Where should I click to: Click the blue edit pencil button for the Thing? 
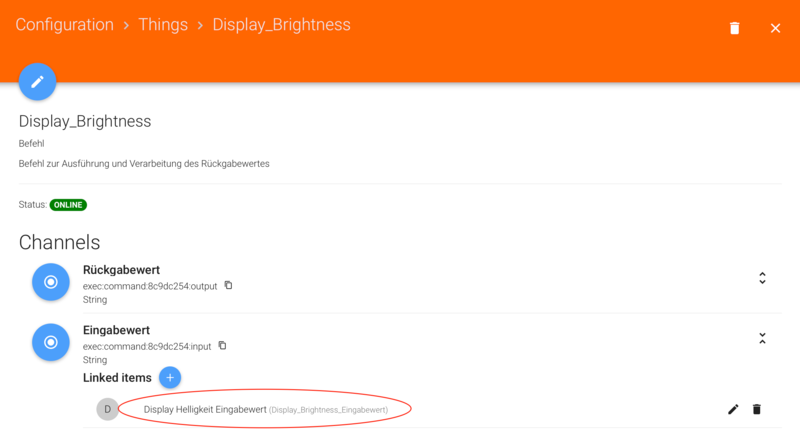click(37, 81)
